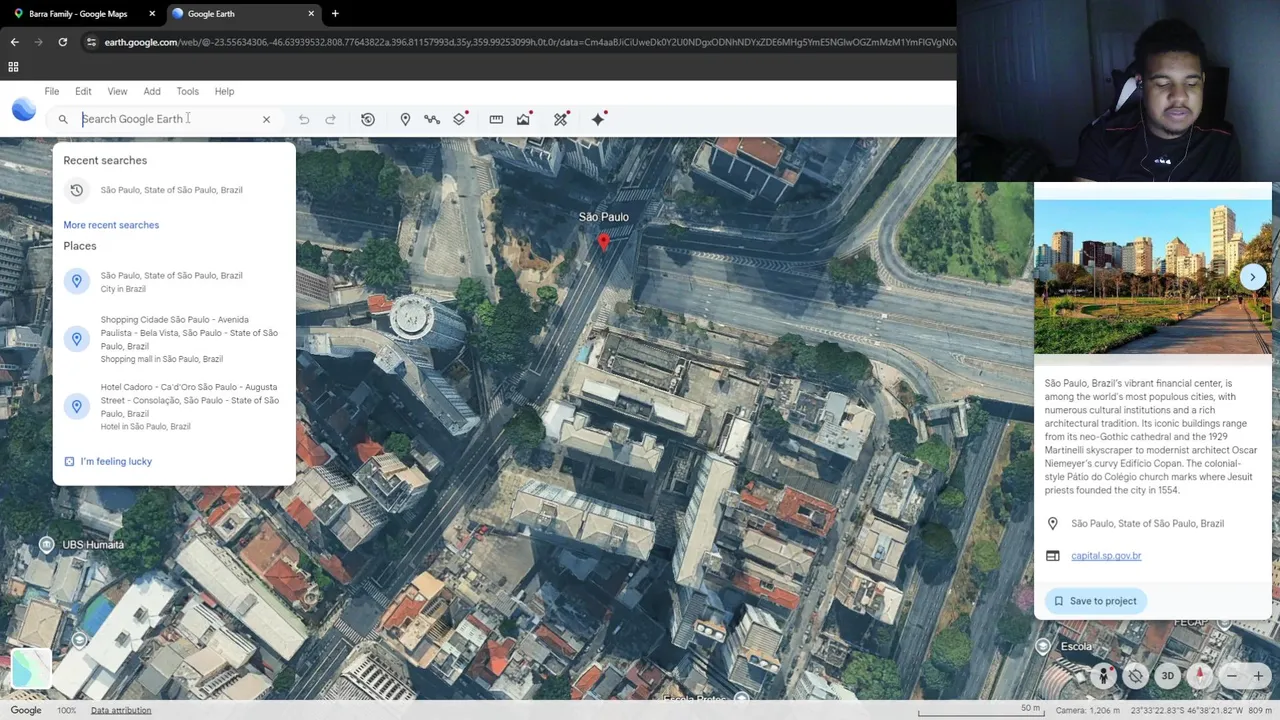
Task: Close the Barra Family Google Maps tab
Action: (x=152, y=14)
